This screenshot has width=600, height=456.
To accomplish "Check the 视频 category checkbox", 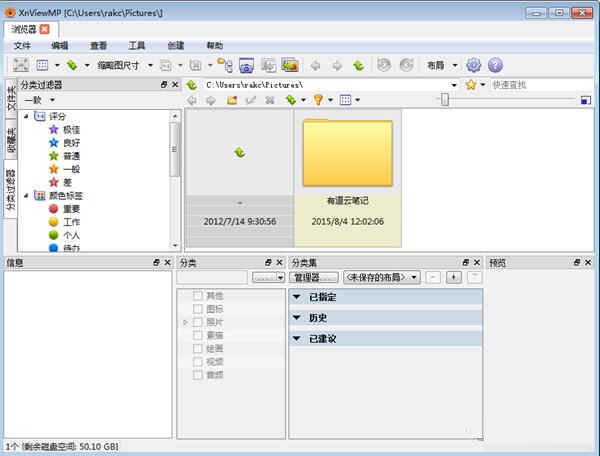I will (x=198, y=361).
